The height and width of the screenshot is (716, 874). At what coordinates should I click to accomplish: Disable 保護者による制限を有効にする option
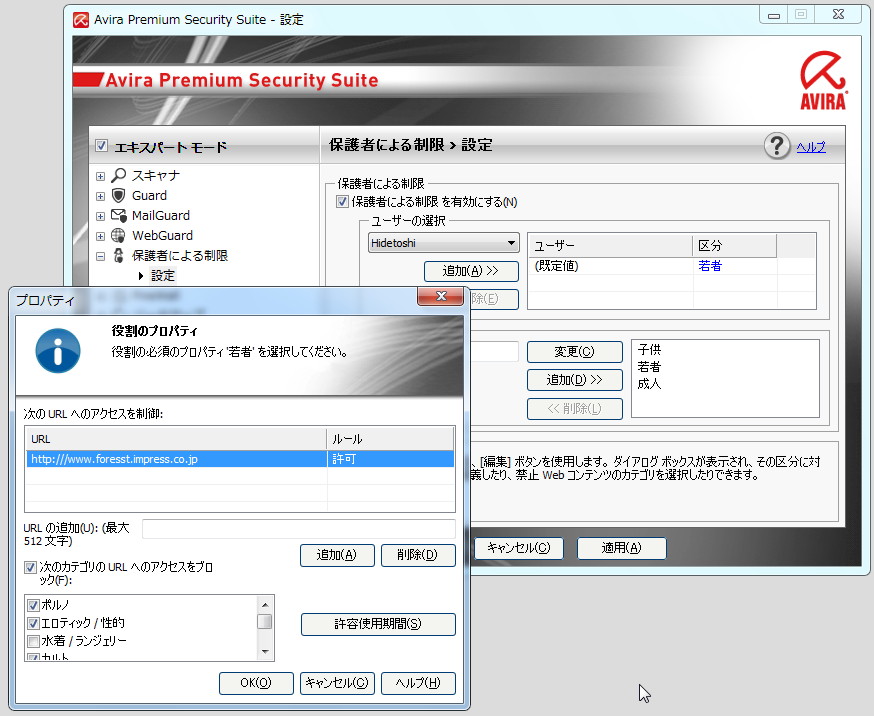(x=341, y=201)
